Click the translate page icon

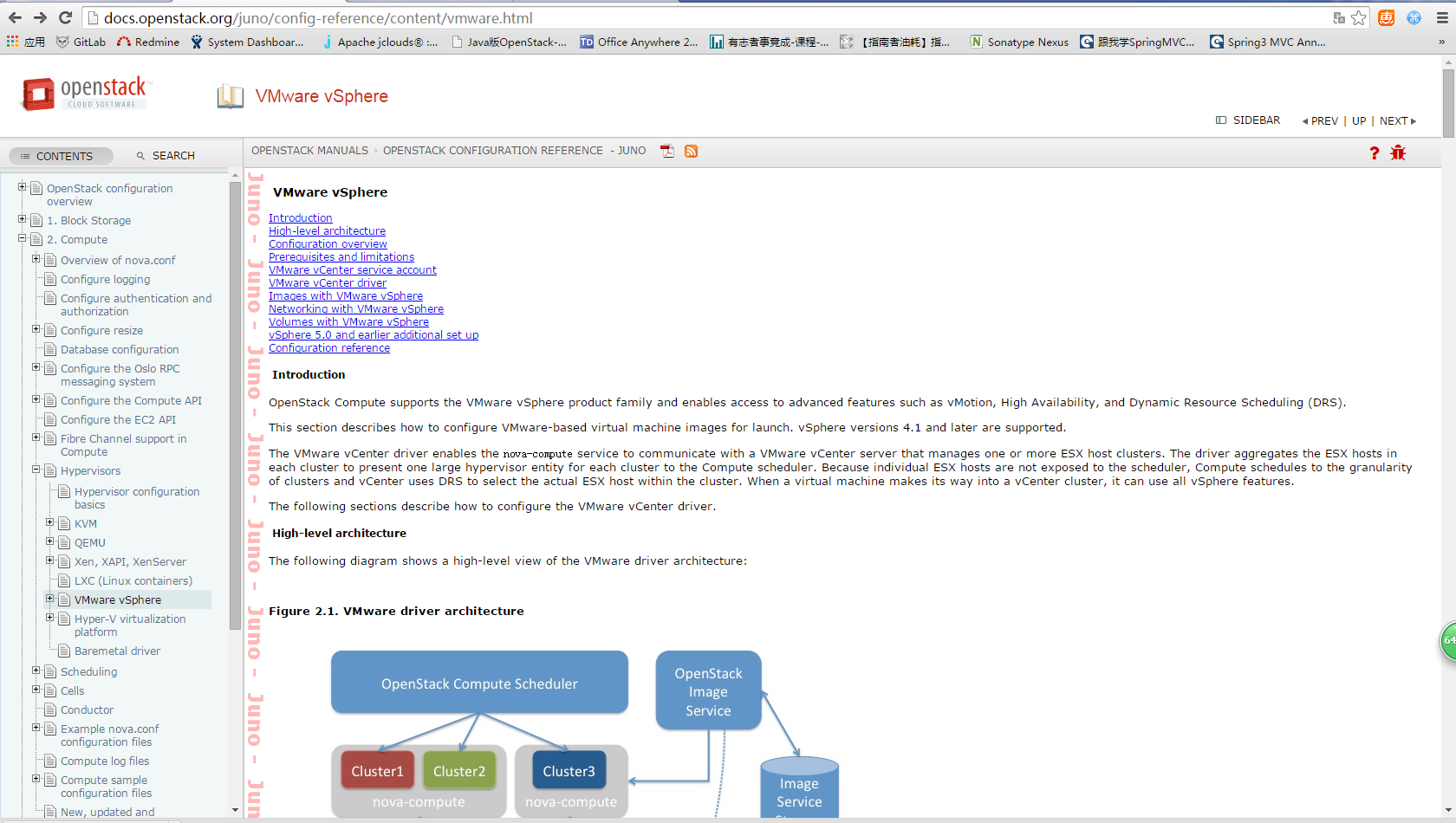pos(1339,18)
